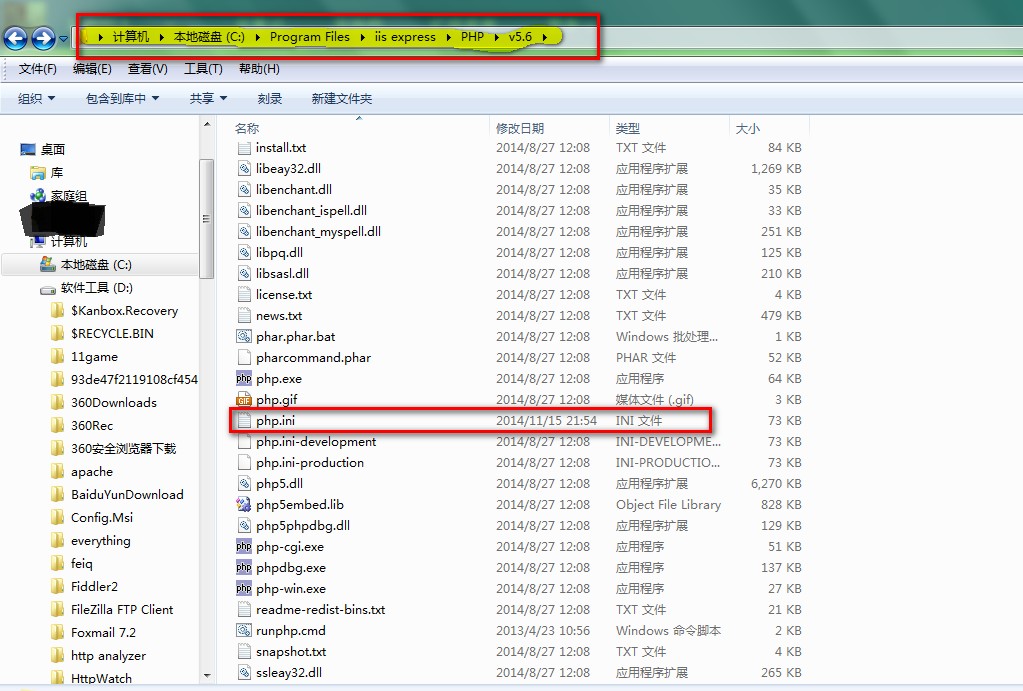
Task: Select the libeay32.dll file icon
Action: [x=244, y=169]
